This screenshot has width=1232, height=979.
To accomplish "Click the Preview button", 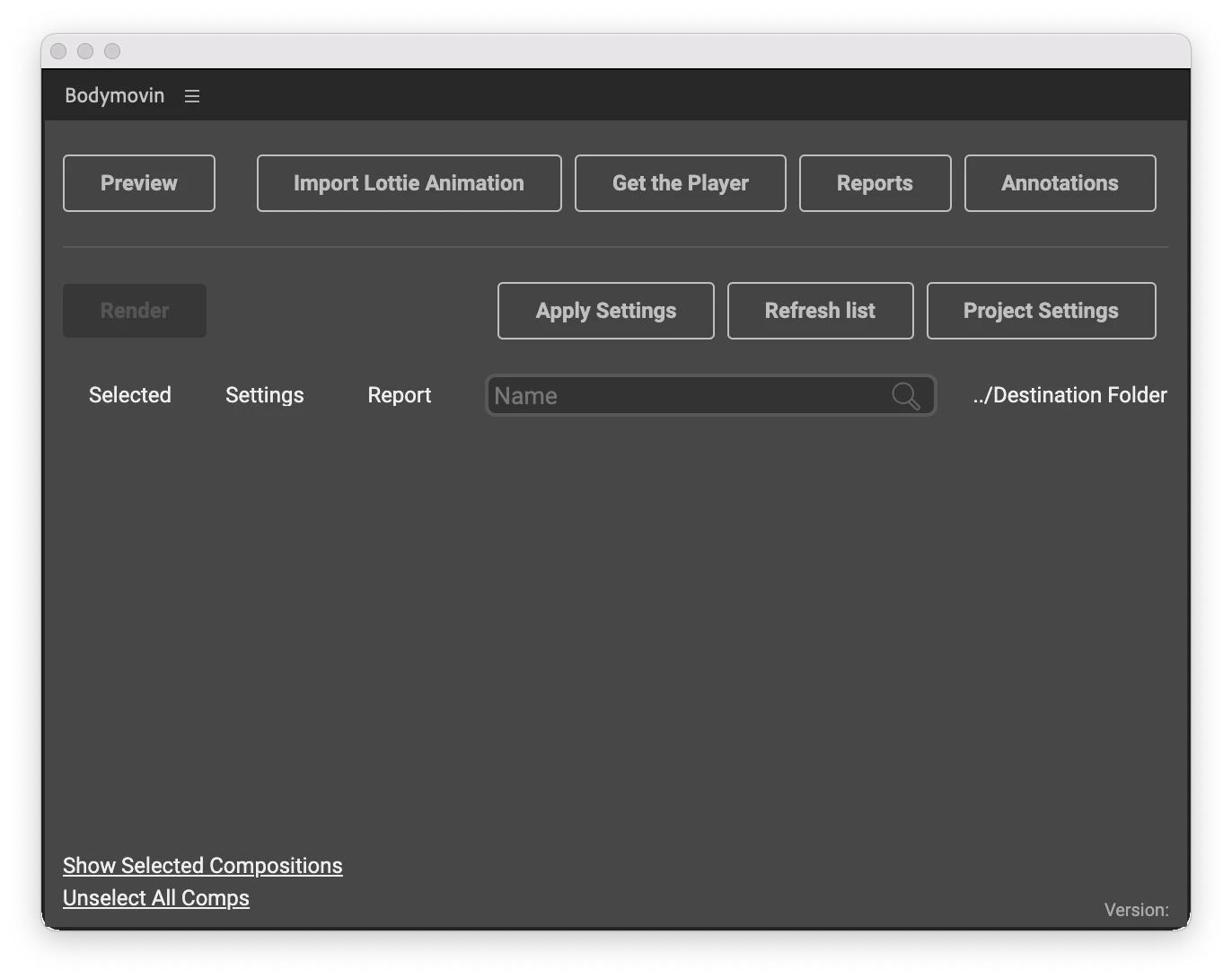I will pos(139,183).
